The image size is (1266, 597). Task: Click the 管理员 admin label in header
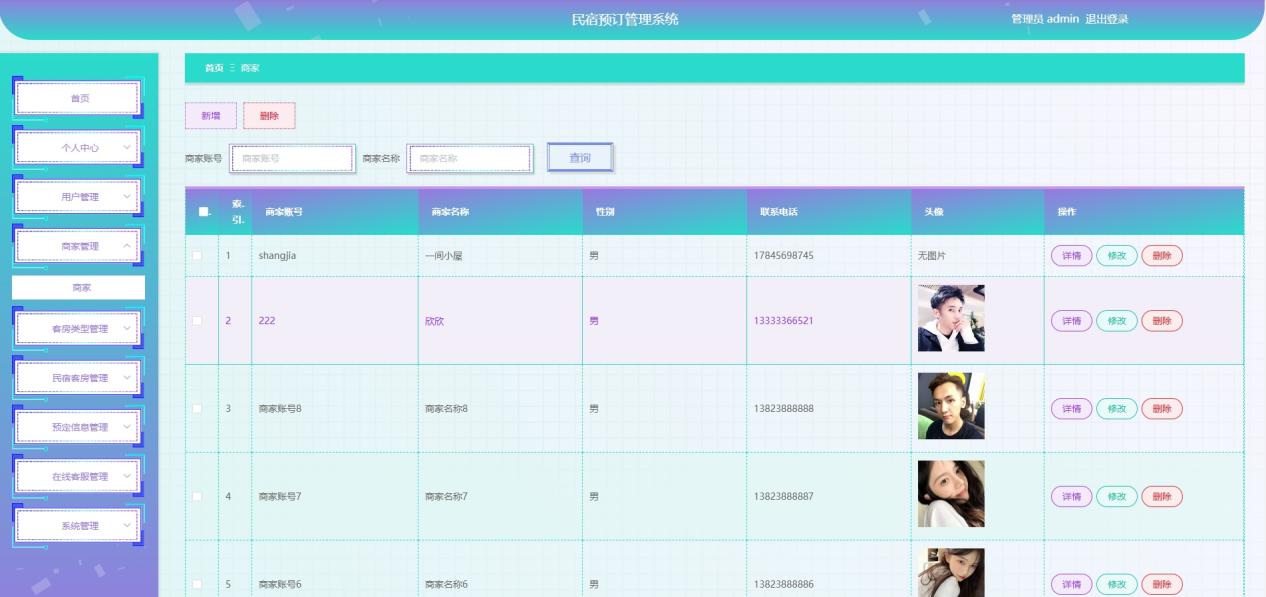coord(1045,19)
